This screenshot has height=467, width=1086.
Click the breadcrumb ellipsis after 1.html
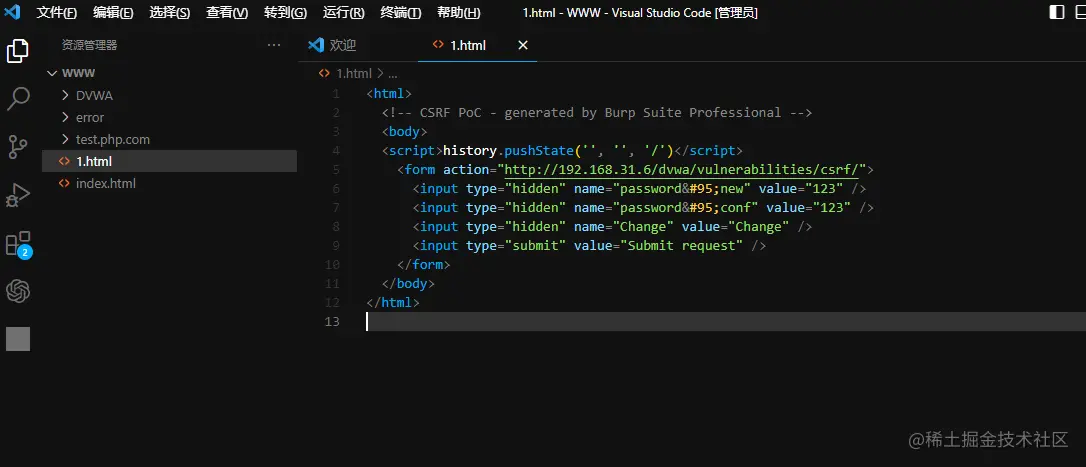pyautogui.click(x=393, y=73)
